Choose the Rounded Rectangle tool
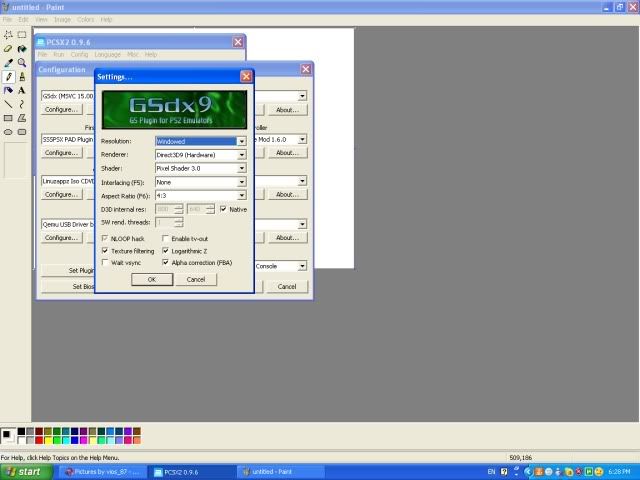640x480 pixels. [22, 132]
